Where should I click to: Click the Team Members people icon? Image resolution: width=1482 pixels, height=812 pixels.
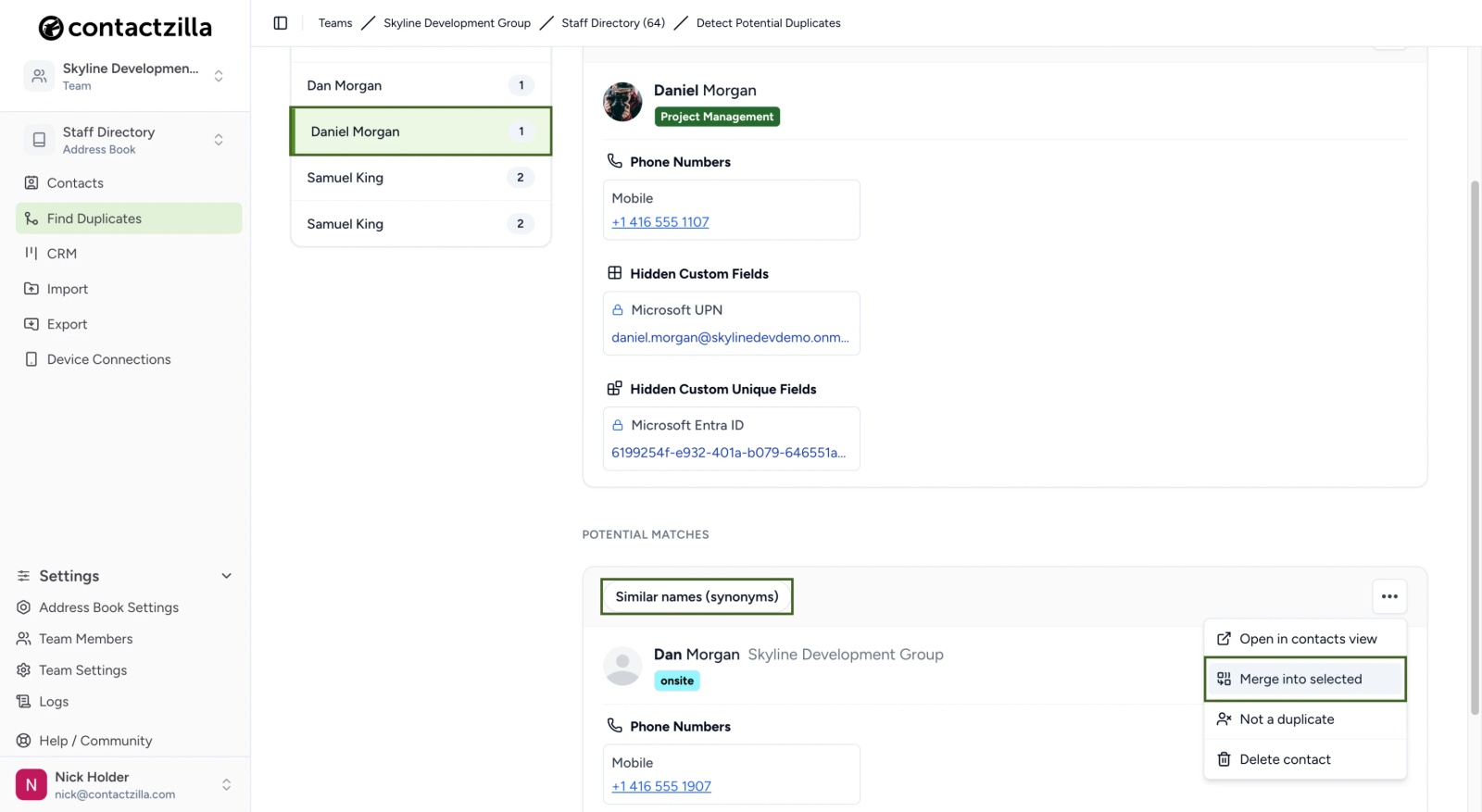[24, 639]
